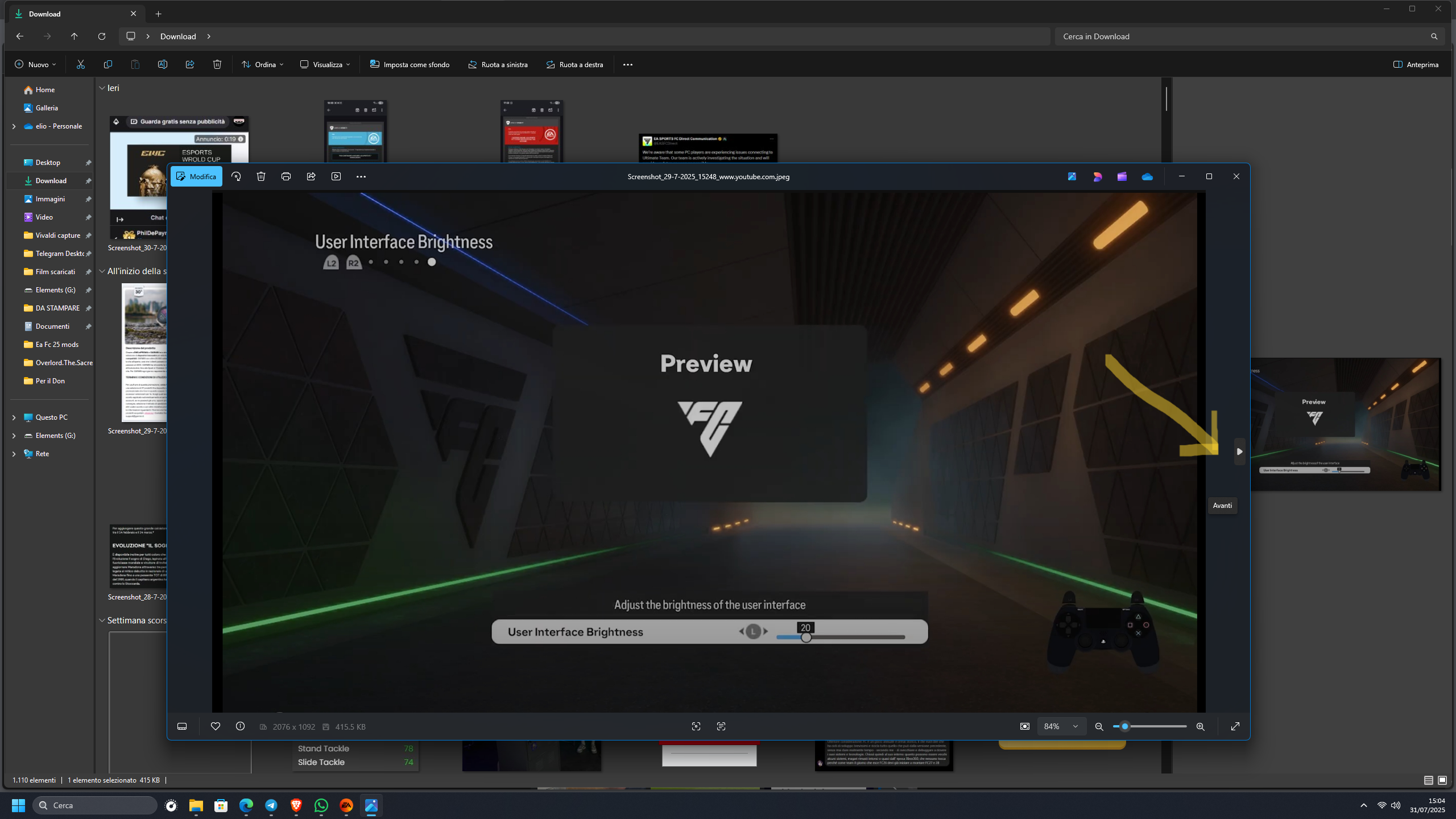This screenshot has height=819, width=1456.
Task: Expand elio - Personale OneDrive node
Action: click(14, 126)
